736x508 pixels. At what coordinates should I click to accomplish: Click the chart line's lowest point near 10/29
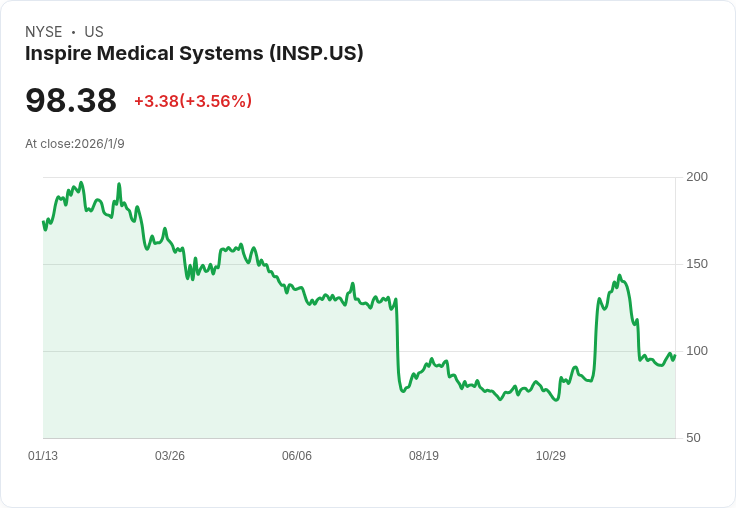pos(557,400)
